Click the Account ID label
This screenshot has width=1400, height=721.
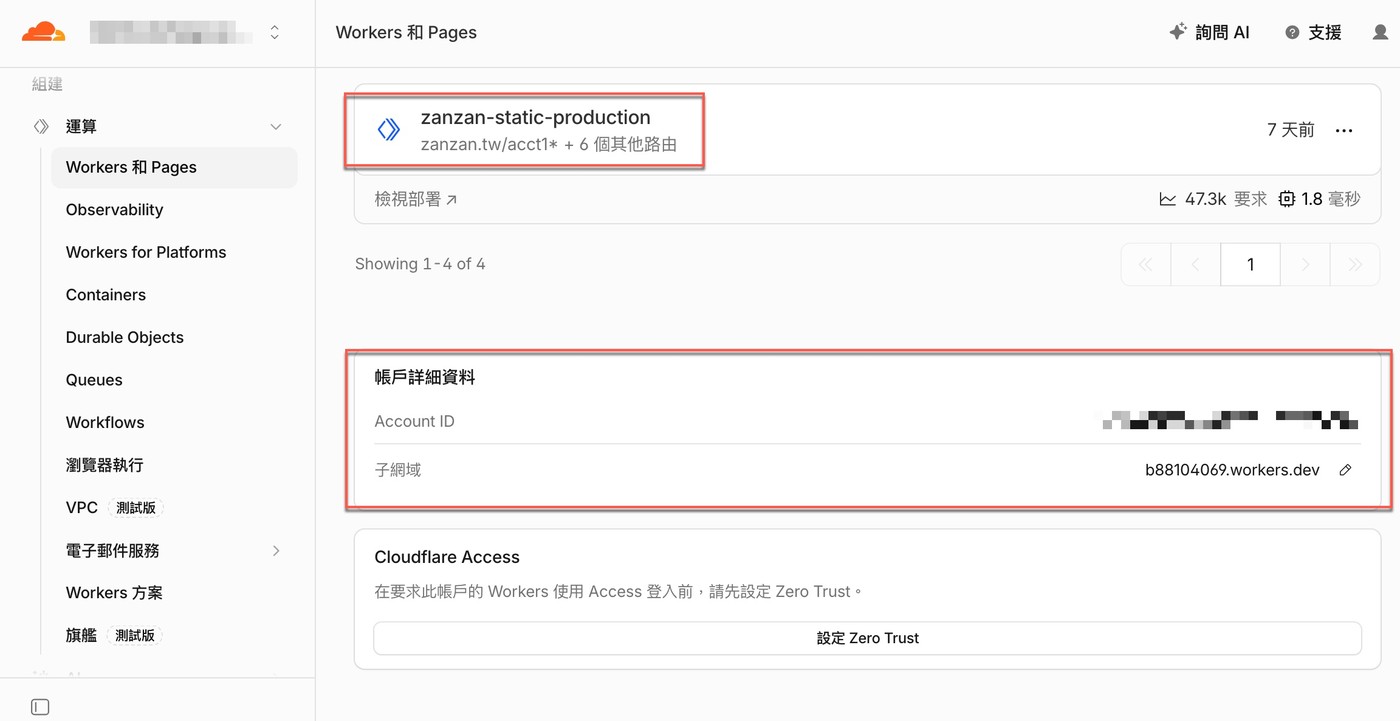point(414,421)
